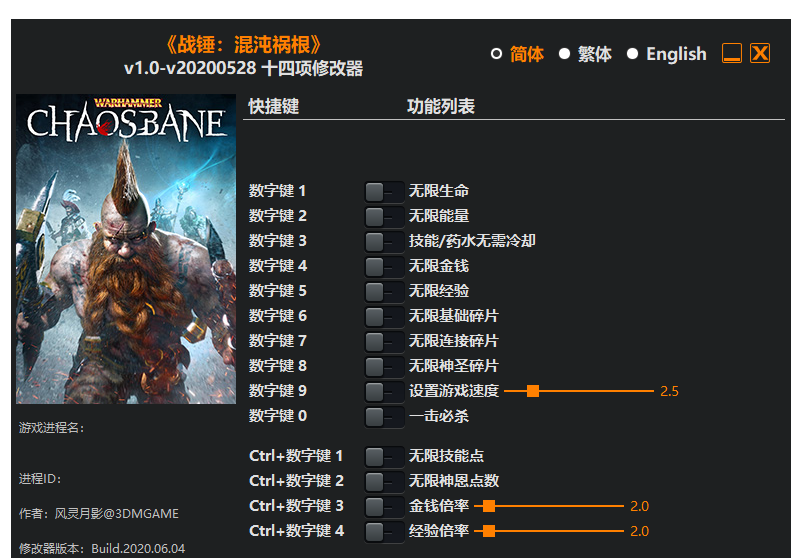The image size is (801, 558).
Task: Click the 无限神圣碎片 label
Action: [x=454, y=366]
